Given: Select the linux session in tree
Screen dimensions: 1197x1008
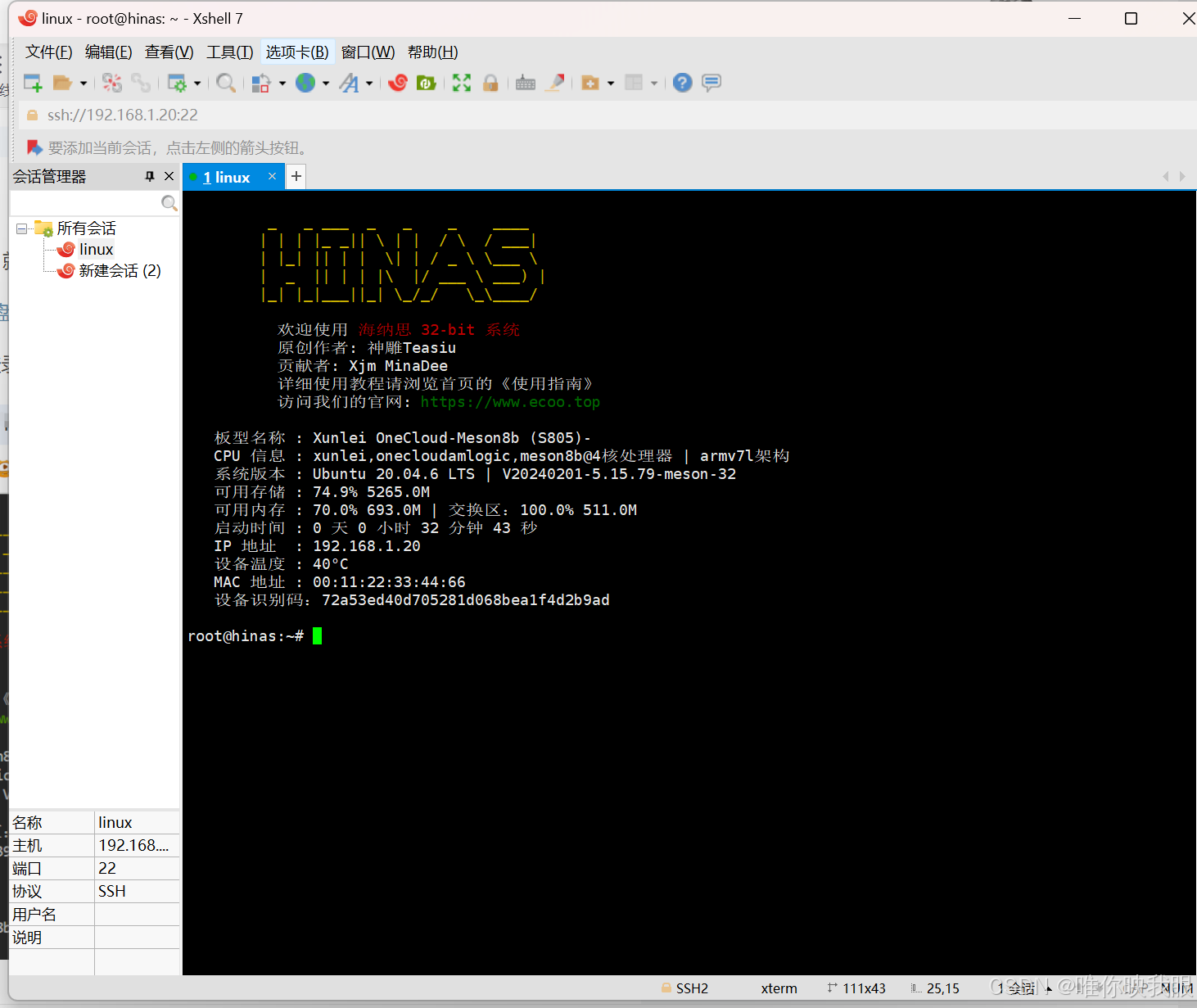Looking at the screenshot, I should [96, 250].
